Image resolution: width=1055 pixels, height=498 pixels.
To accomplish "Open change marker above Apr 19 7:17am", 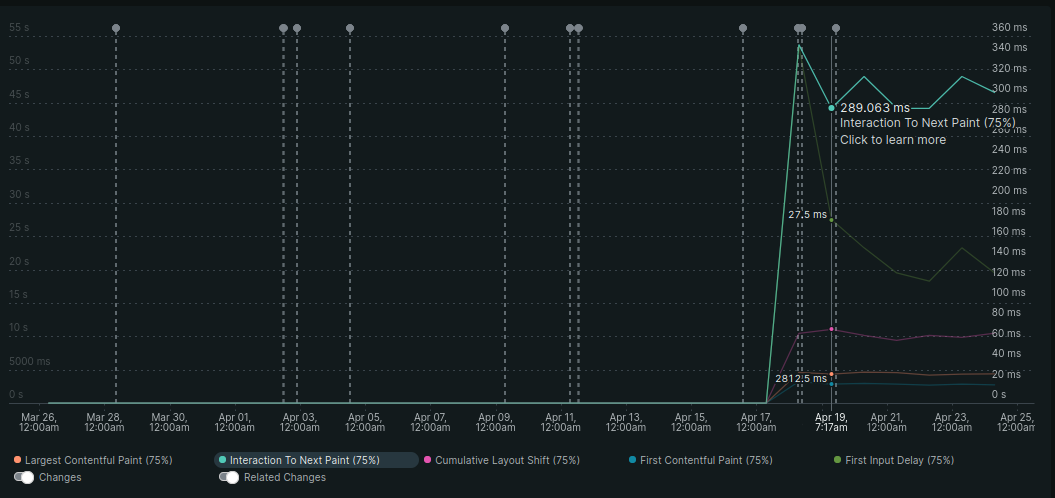I will point(836,28).
